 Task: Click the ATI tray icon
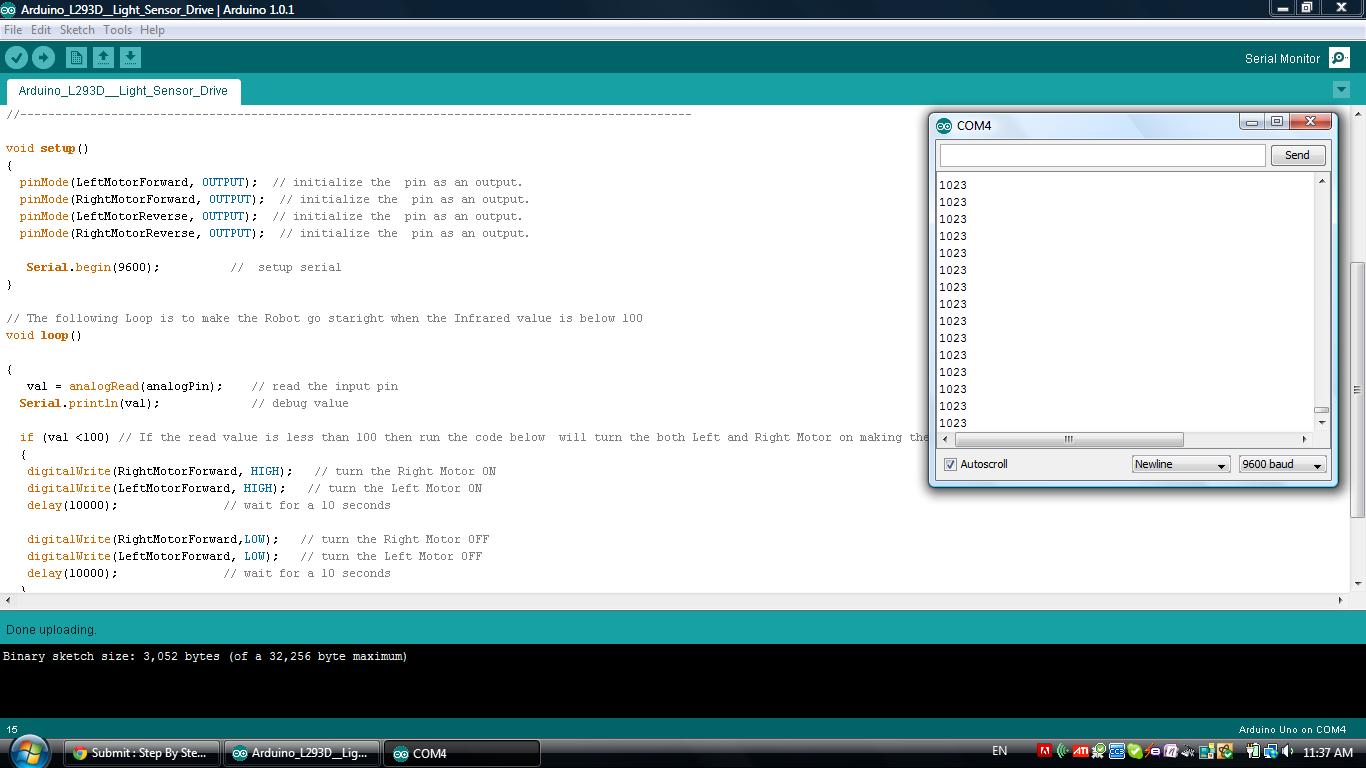pos(1081,751)
